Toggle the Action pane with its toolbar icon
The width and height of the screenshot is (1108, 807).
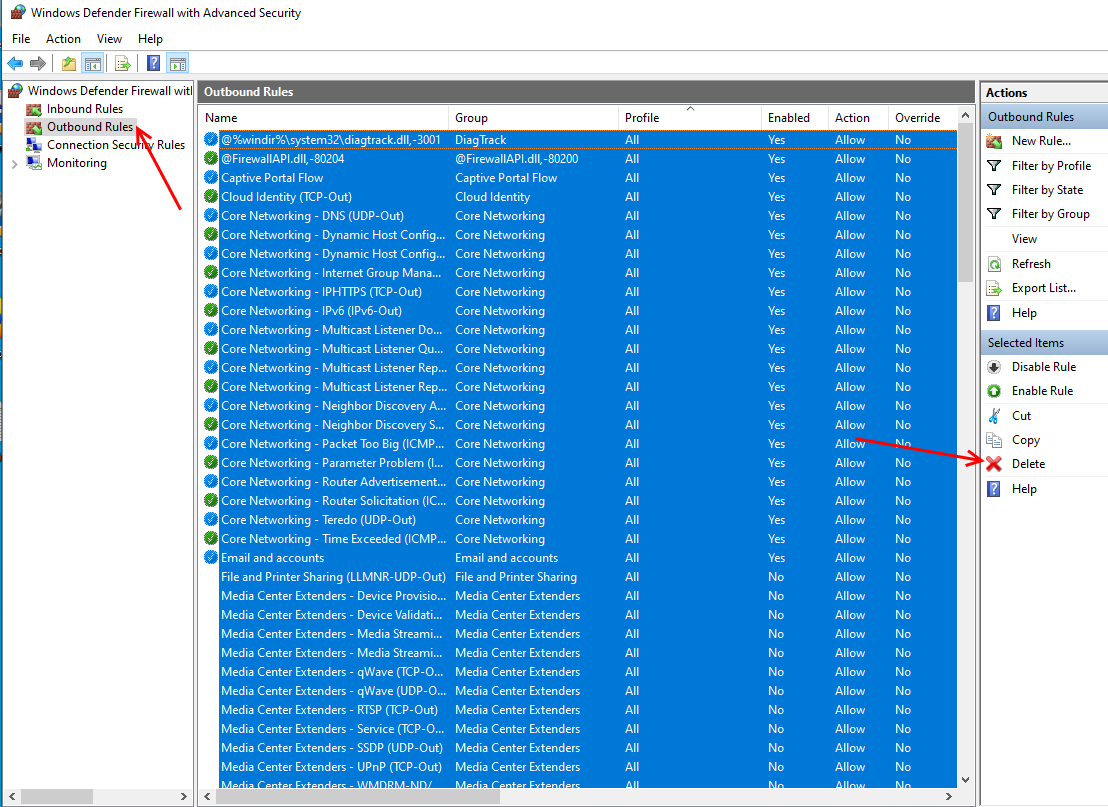[178, 64]
